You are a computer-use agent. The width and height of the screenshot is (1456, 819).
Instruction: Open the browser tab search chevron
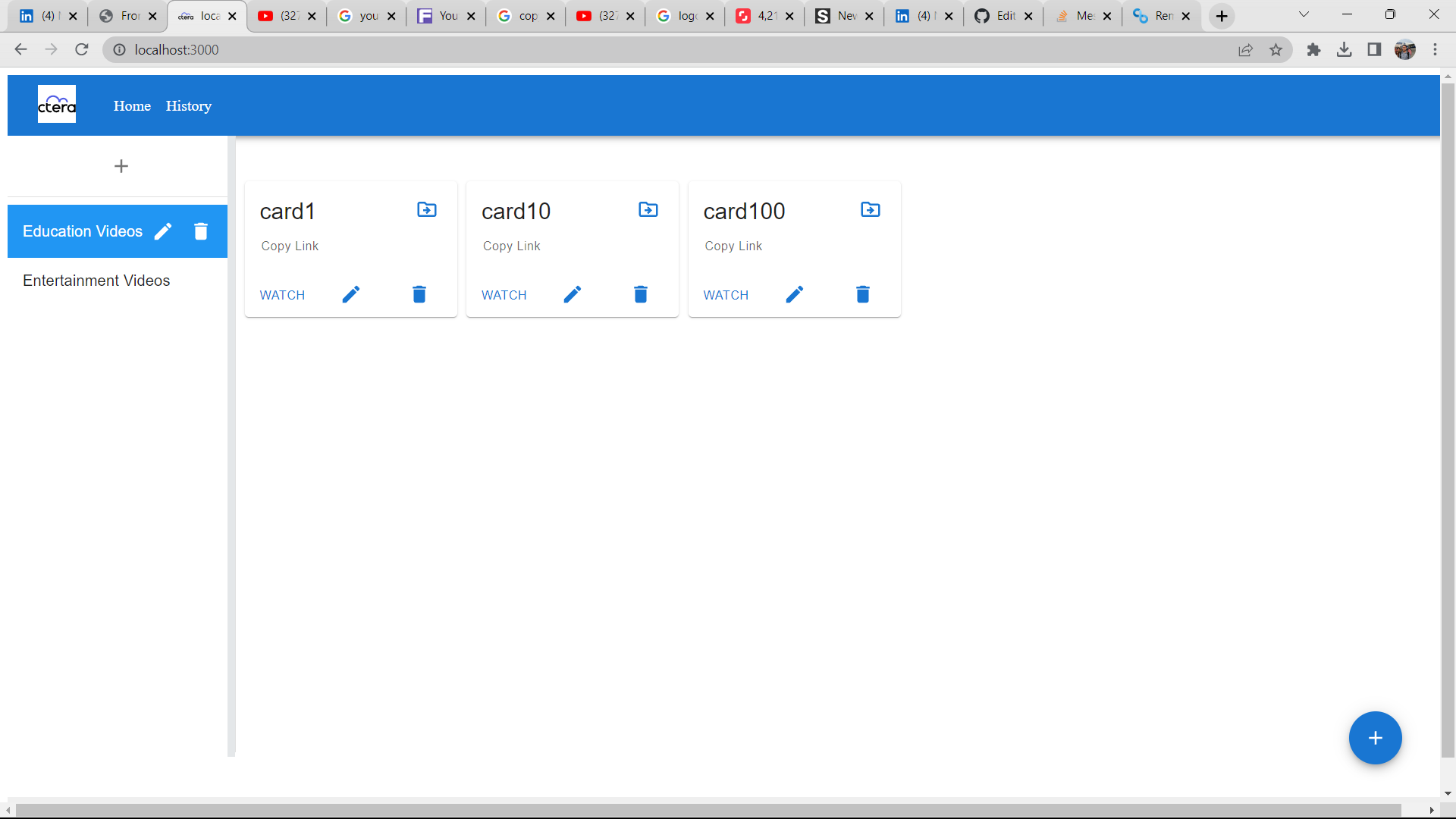(x=1304, y=14)
